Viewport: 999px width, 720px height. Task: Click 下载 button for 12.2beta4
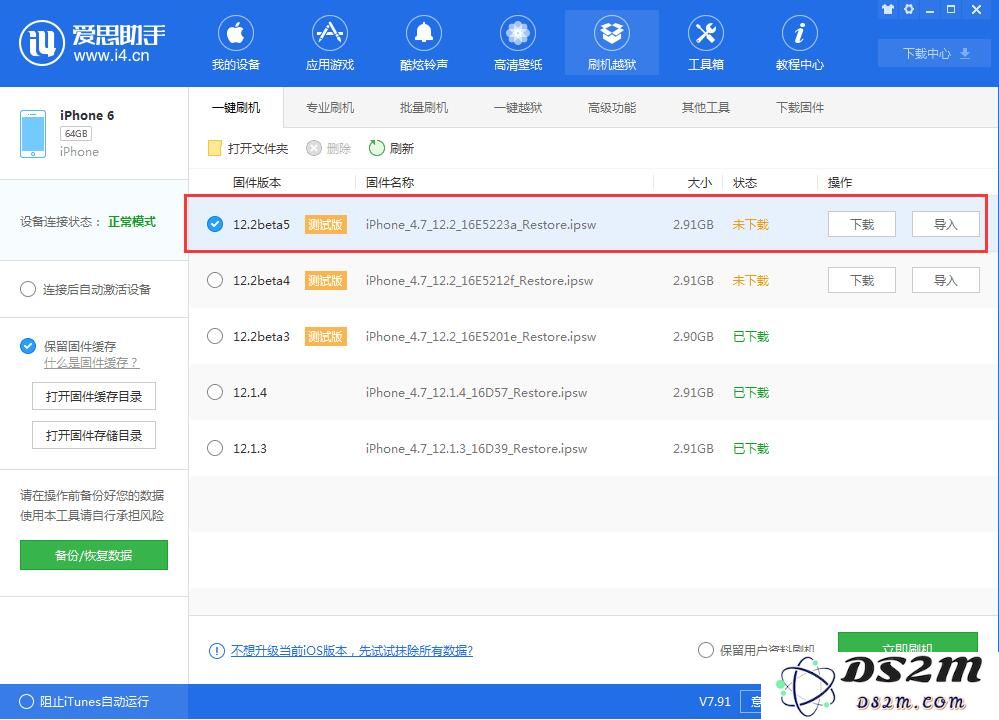click(x=861, y=280)
